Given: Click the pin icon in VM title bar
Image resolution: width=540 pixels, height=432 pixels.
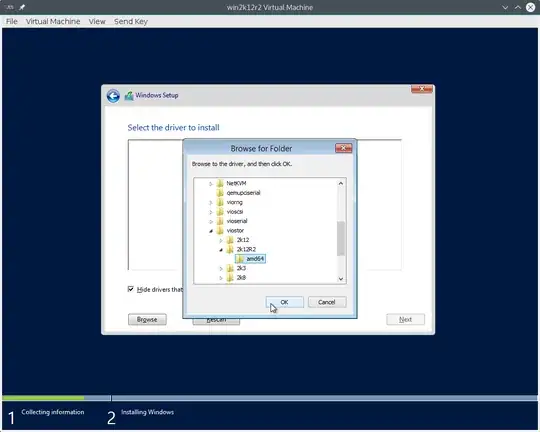Looking at the screenshot, I should click(x=22, y=7).
